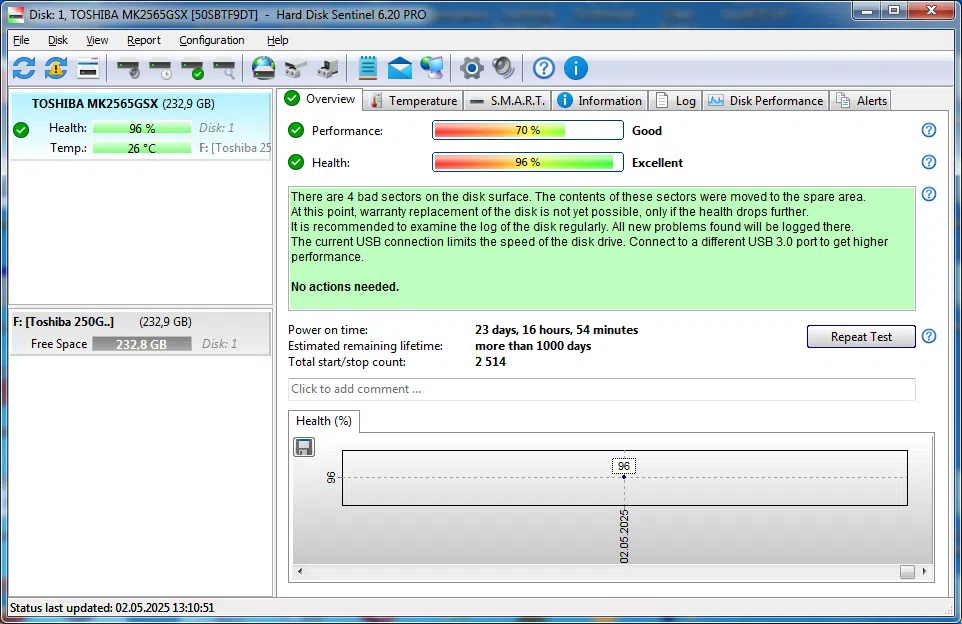962x624 pixels.
Task: Open the Report menu
Action: 144,40
